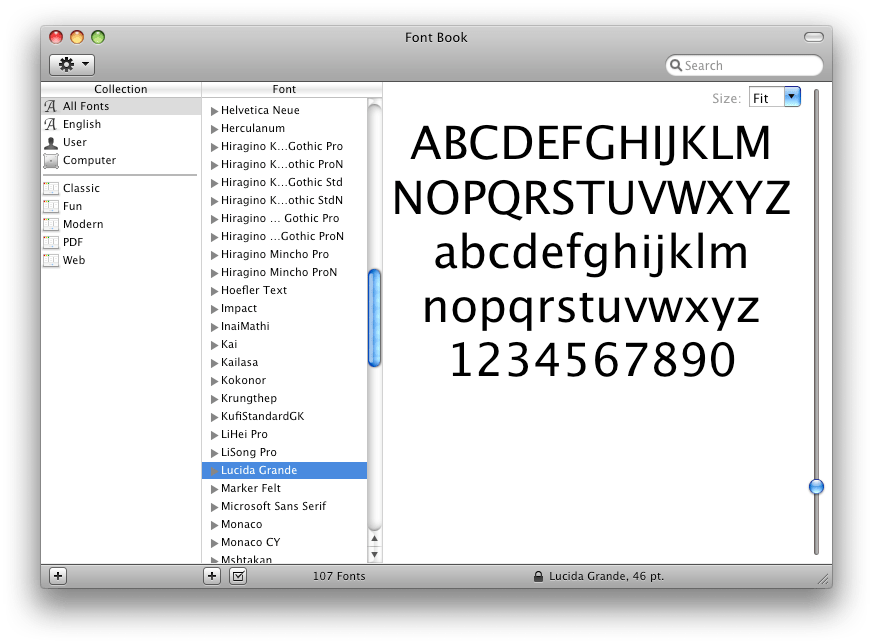The height and width of the screenshot is (644, 873).
Task: Open the gear action menu
Action: tap(72, 65)
